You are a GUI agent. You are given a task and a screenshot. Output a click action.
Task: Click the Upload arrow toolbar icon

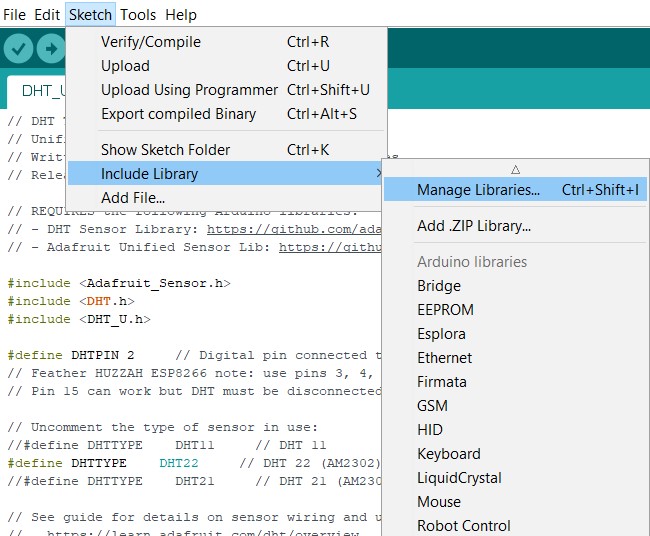[x=49, y=49]
